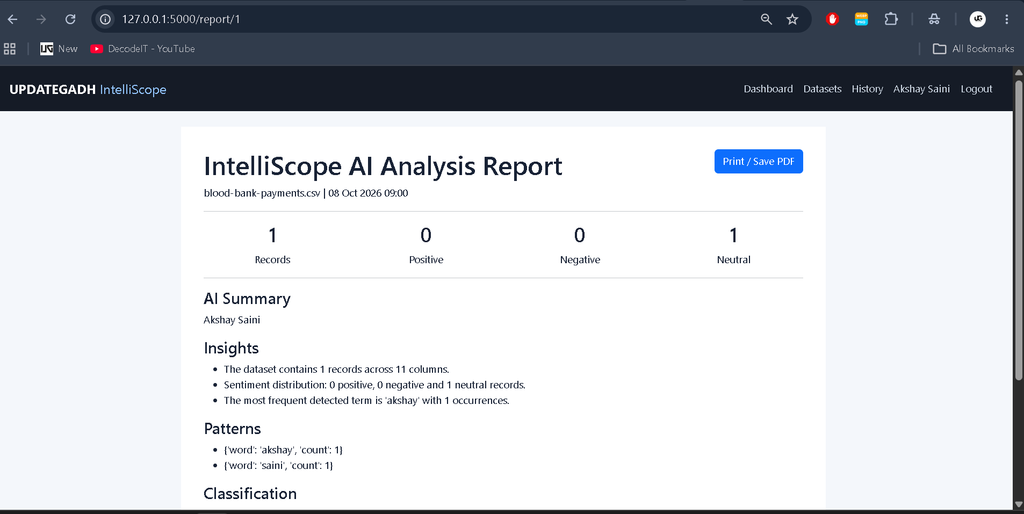Open the browser three-dot menu
This screenshot has width=1024, height=514.
pyautogui.click(x=1006, y=20)
